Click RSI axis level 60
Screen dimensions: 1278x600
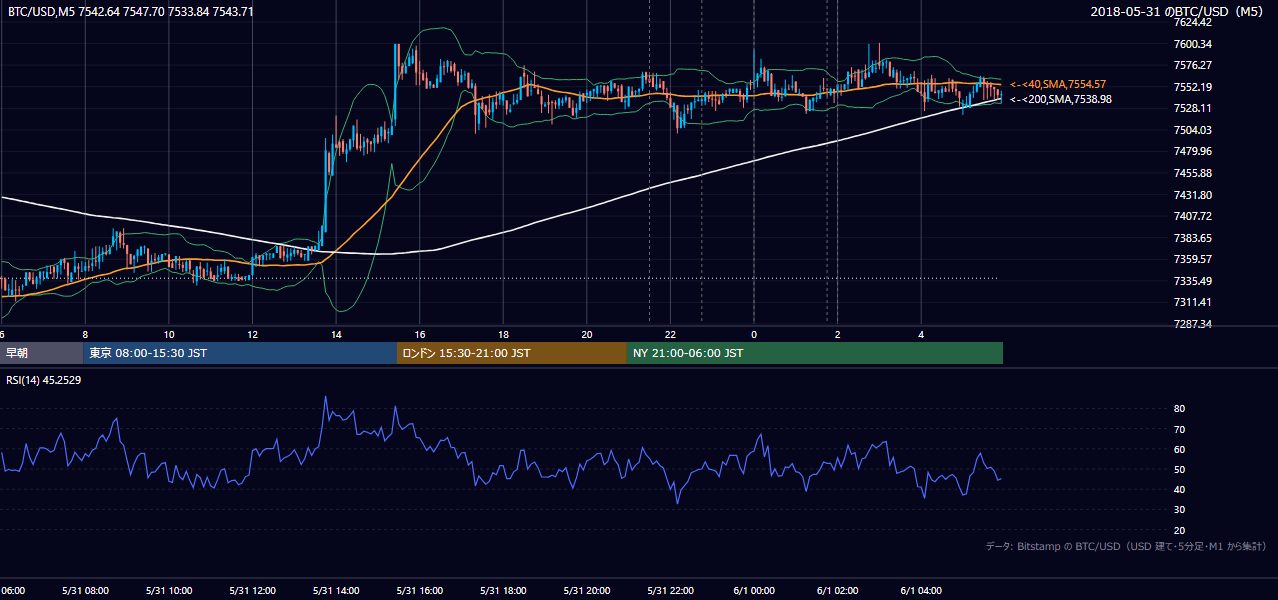1179,449
